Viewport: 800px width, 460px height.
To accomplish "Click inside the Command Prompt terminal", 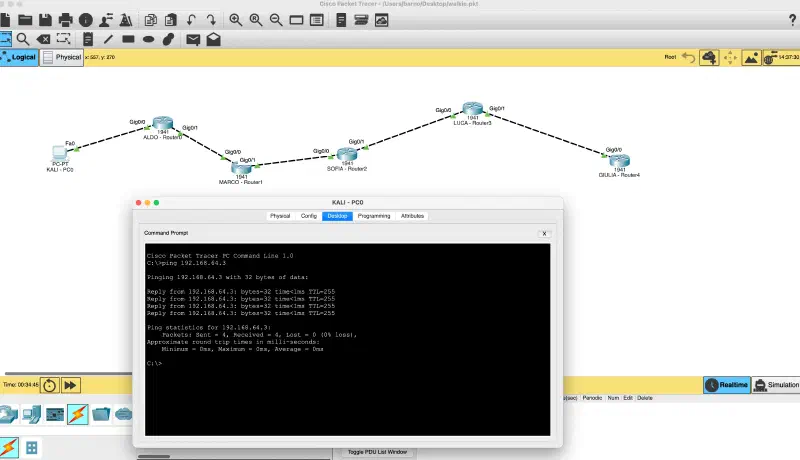I will coord(347,340).
